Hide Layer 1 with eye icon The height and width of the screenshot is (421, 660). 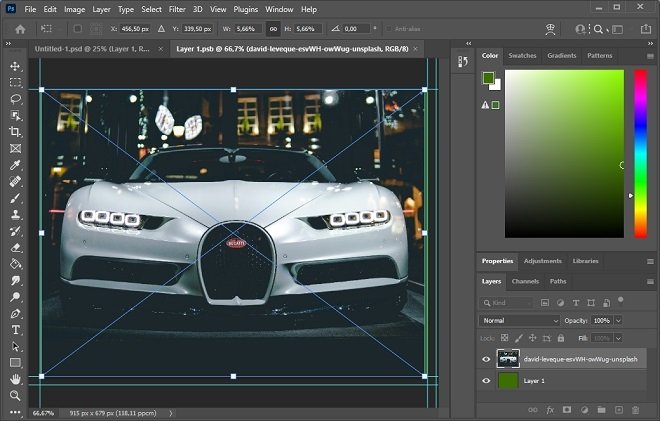(x=486, y=381)
